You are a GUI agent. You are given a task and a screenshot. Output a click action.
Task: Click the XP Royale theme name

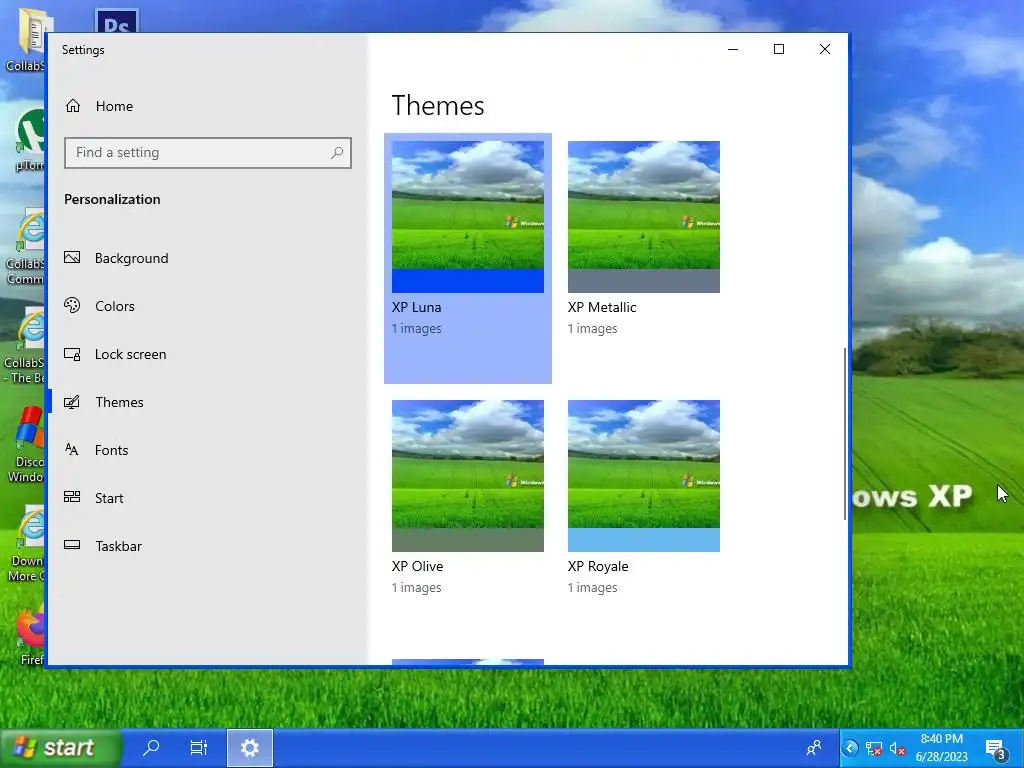(x=598, y=566)
